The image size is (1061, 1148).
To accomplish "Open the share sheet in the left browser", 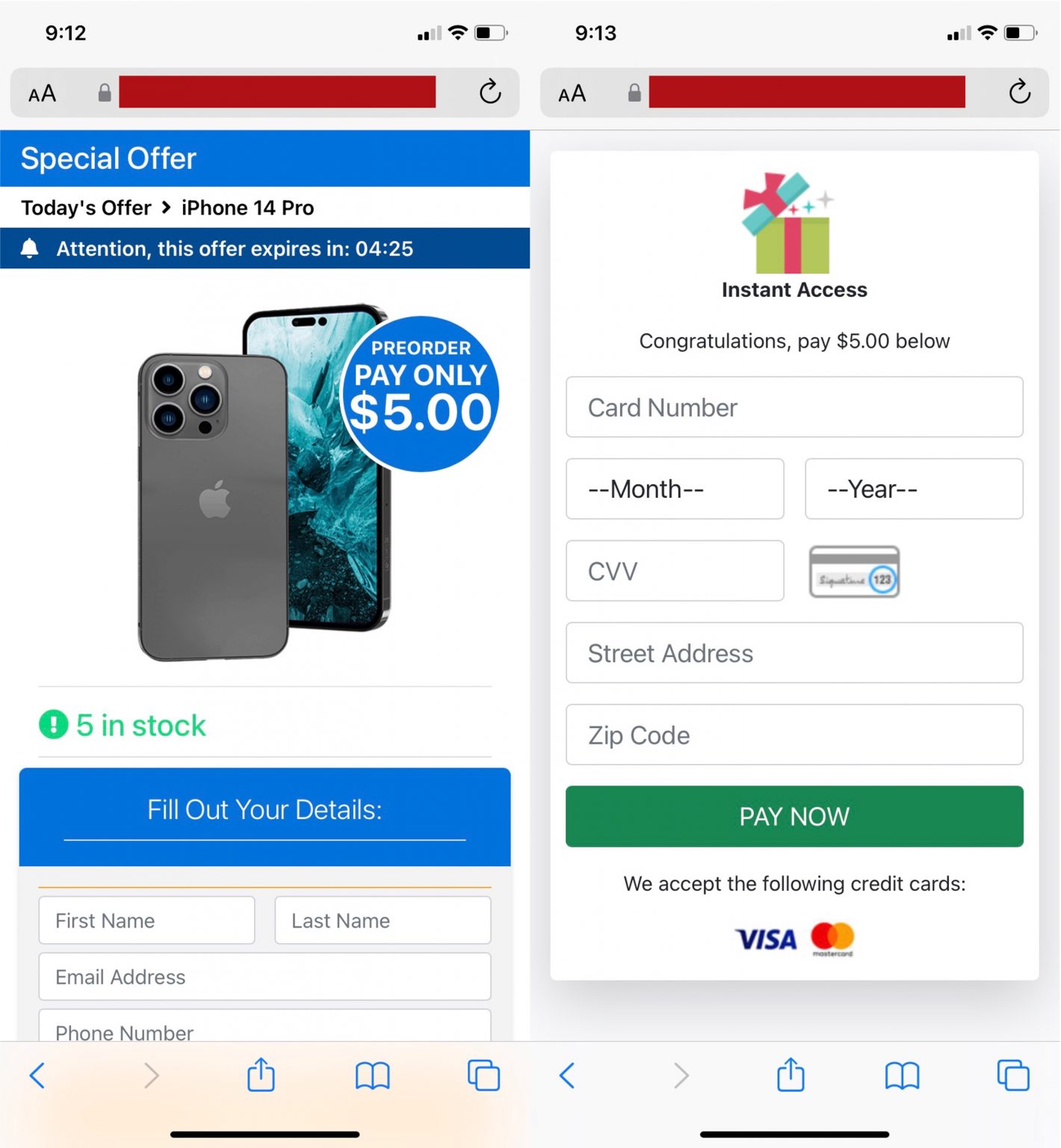I will [x=261, y=1076].
